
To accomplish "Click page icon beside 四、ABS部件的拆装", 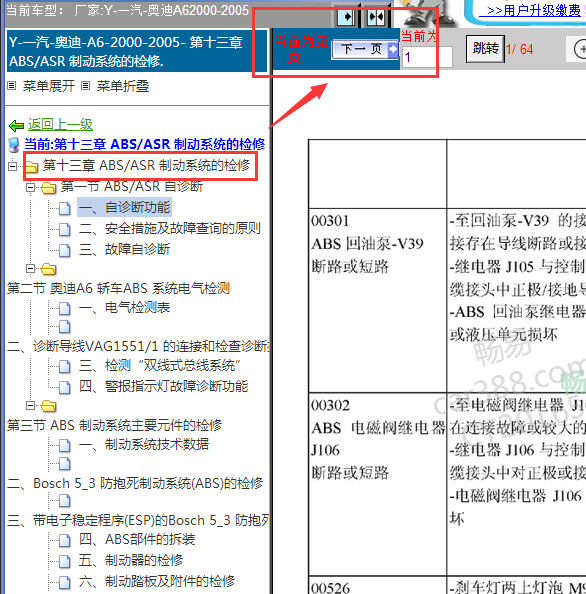I will [64, 540].
